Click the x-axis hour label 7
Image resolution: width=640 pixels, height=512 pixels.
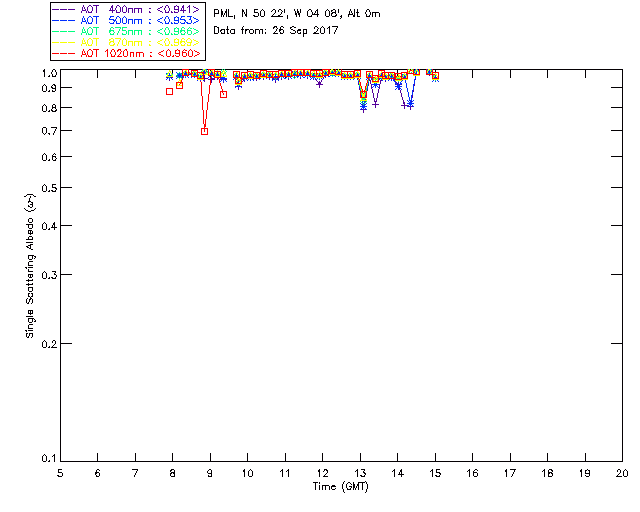(x=135, y=473)
